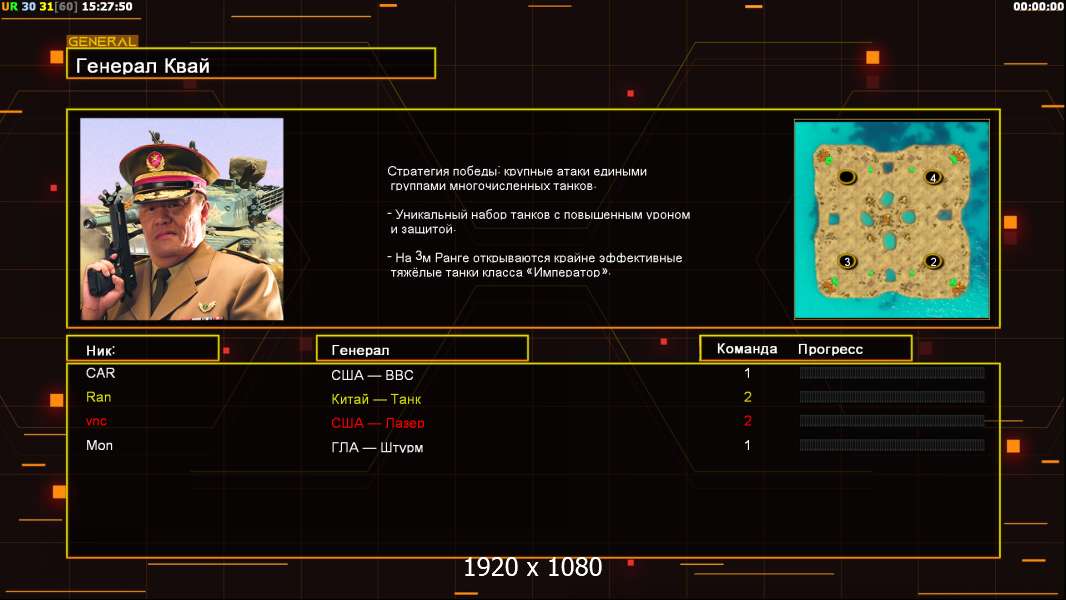Click the loading progress bar for vnc
Viewport: 1066px width, 600px height.
(x=892, y=421)
